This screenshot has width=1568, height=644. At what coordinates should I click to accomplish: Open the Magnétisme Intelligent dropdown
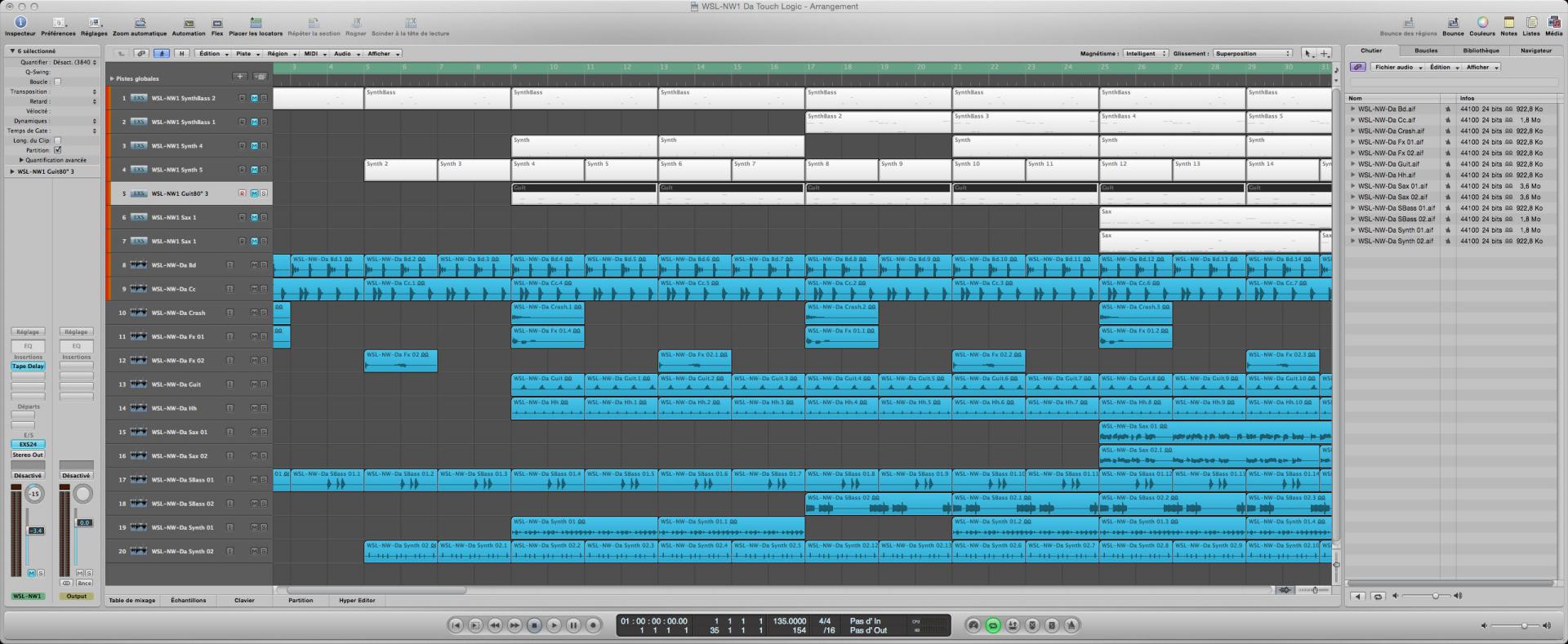pos(1145,54)
